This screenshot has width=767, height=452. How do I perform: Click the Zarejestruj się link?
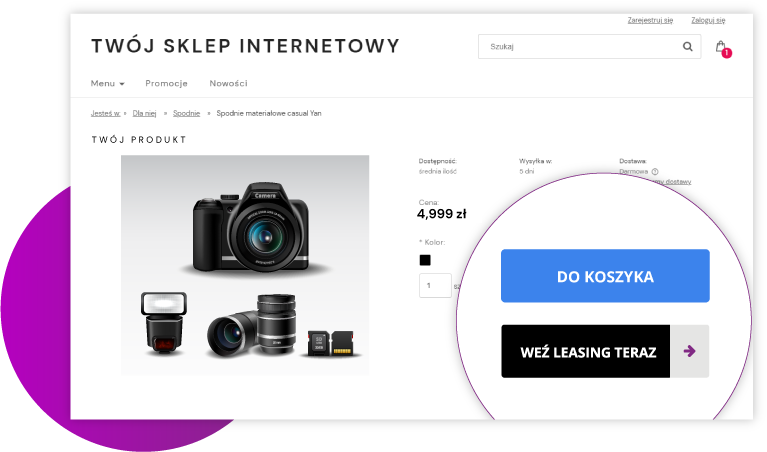pyautogui.click(x=650, y=20)
